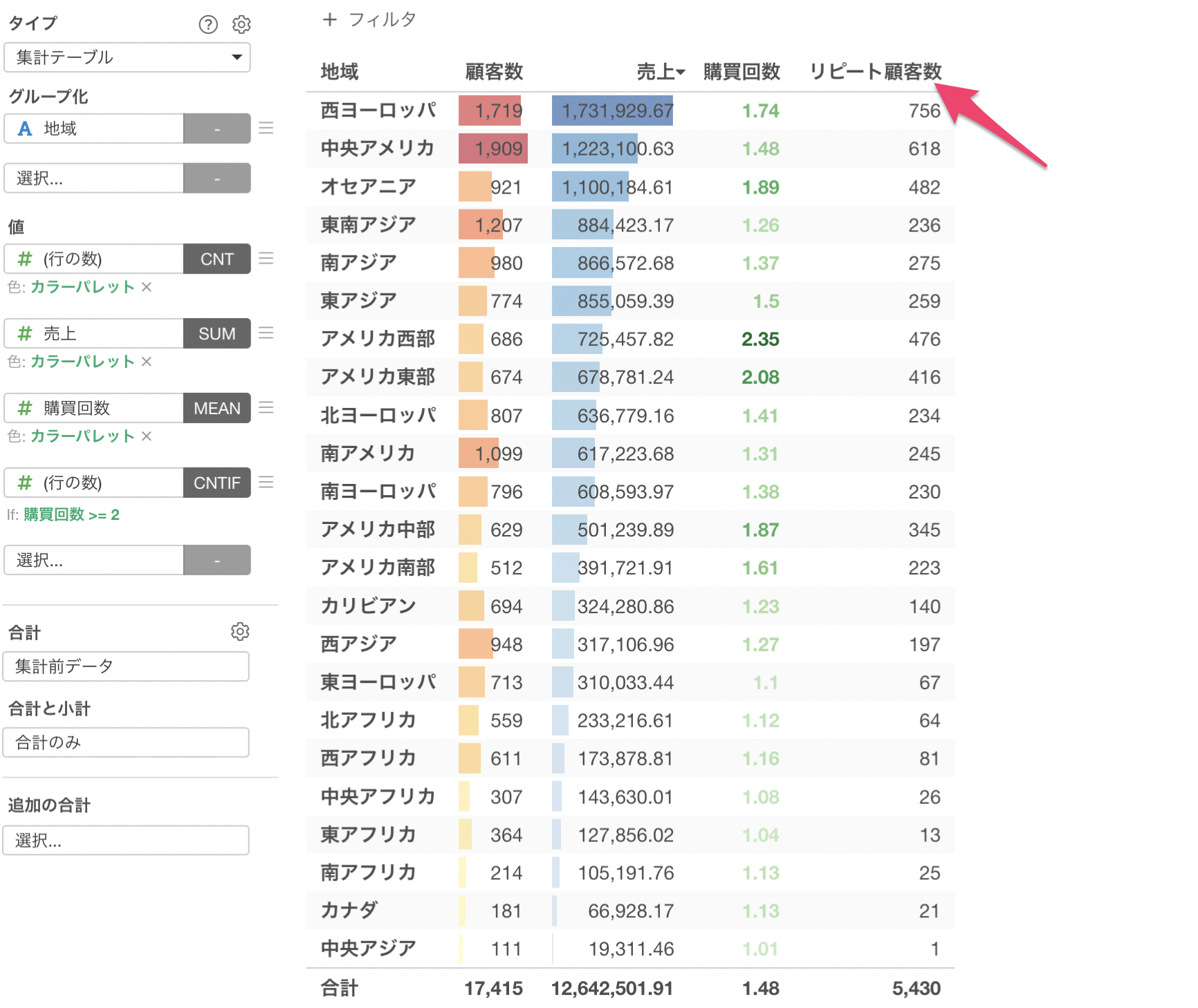Click the 2.35 purchase count value
The width and height of the screenshot is (1198, 1008).
760,339
